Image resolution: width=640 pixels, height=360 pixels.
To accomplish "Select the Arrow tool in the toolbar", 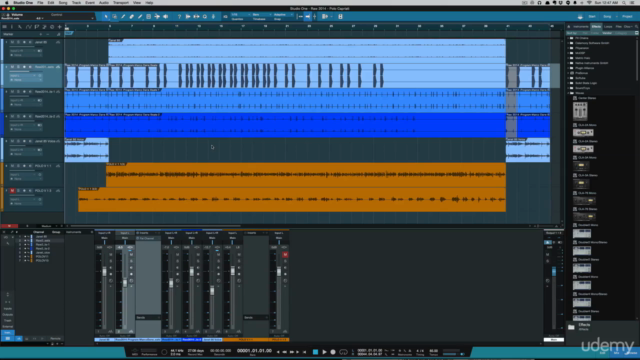I will click(106, 17).
